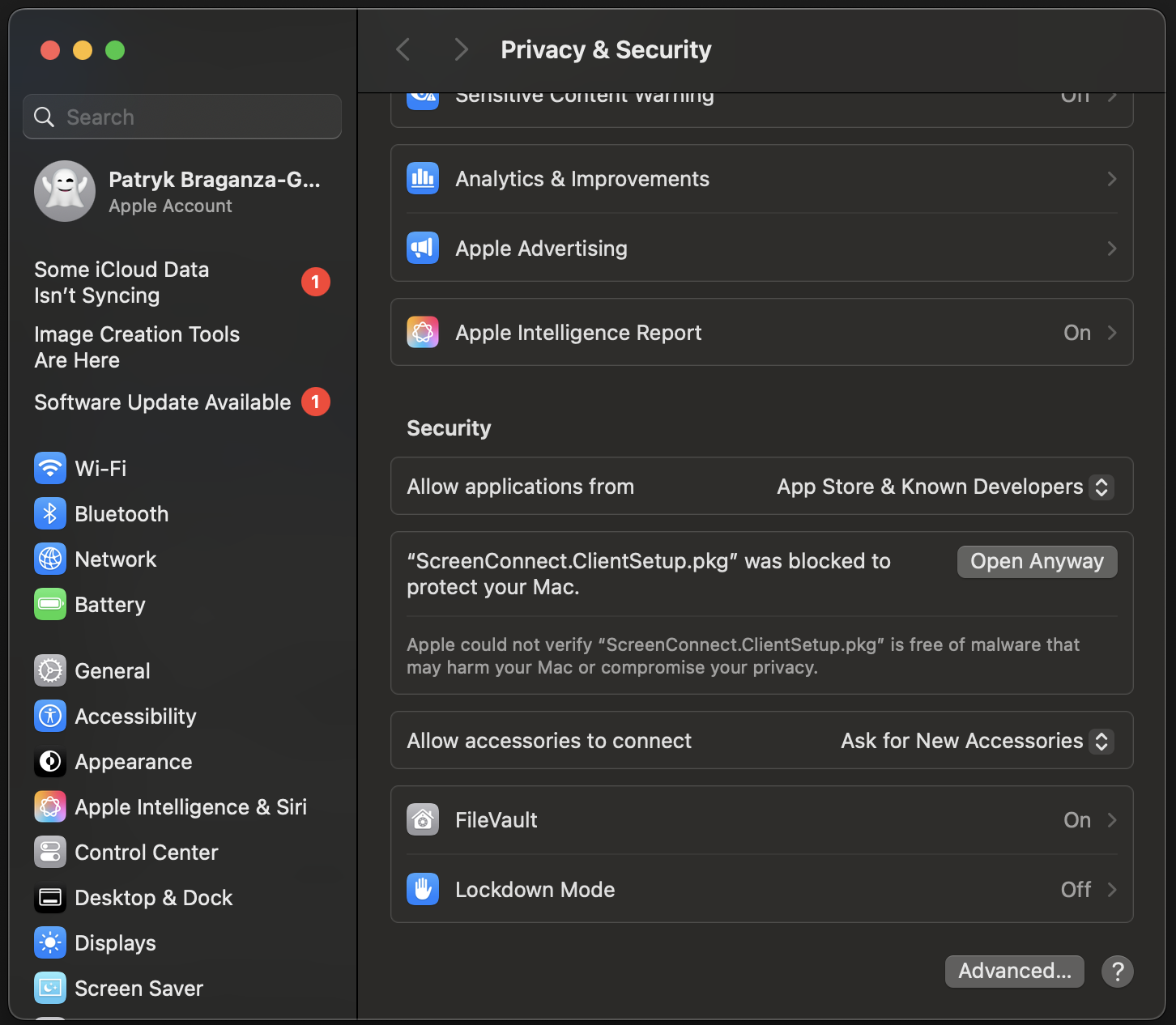Expand the FileVault row chevron
The image size is (1176, 1025).
(x=1112, y=820)
